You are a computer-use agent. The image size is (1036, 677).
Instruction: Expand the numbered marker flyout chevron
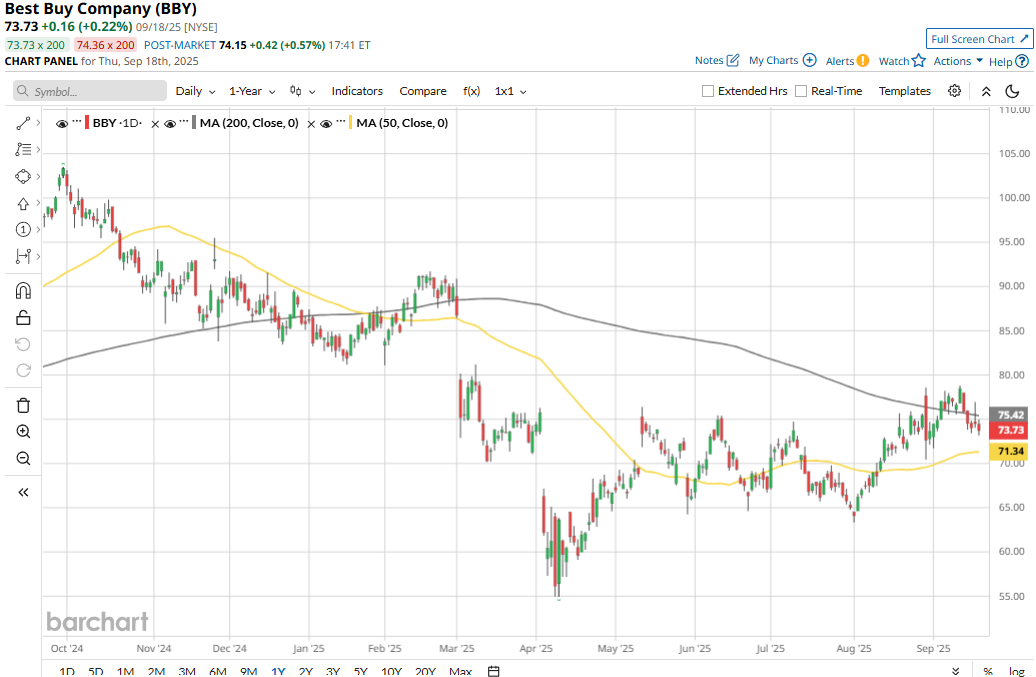pos(38,229)
